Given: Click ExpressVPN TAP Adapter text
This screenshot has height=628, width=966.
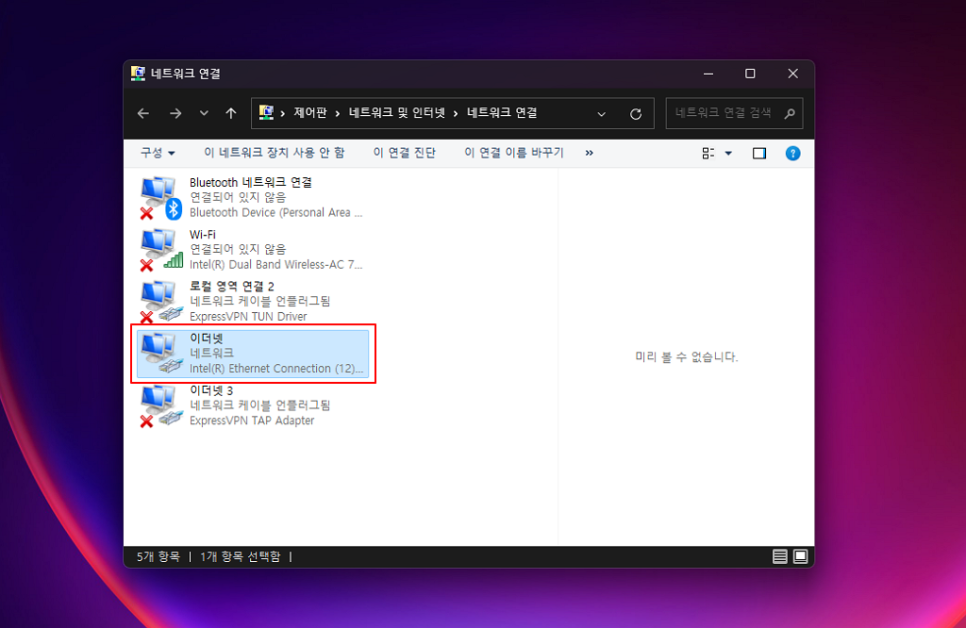Looking at the screenshot, I should [x=251, y=420].
